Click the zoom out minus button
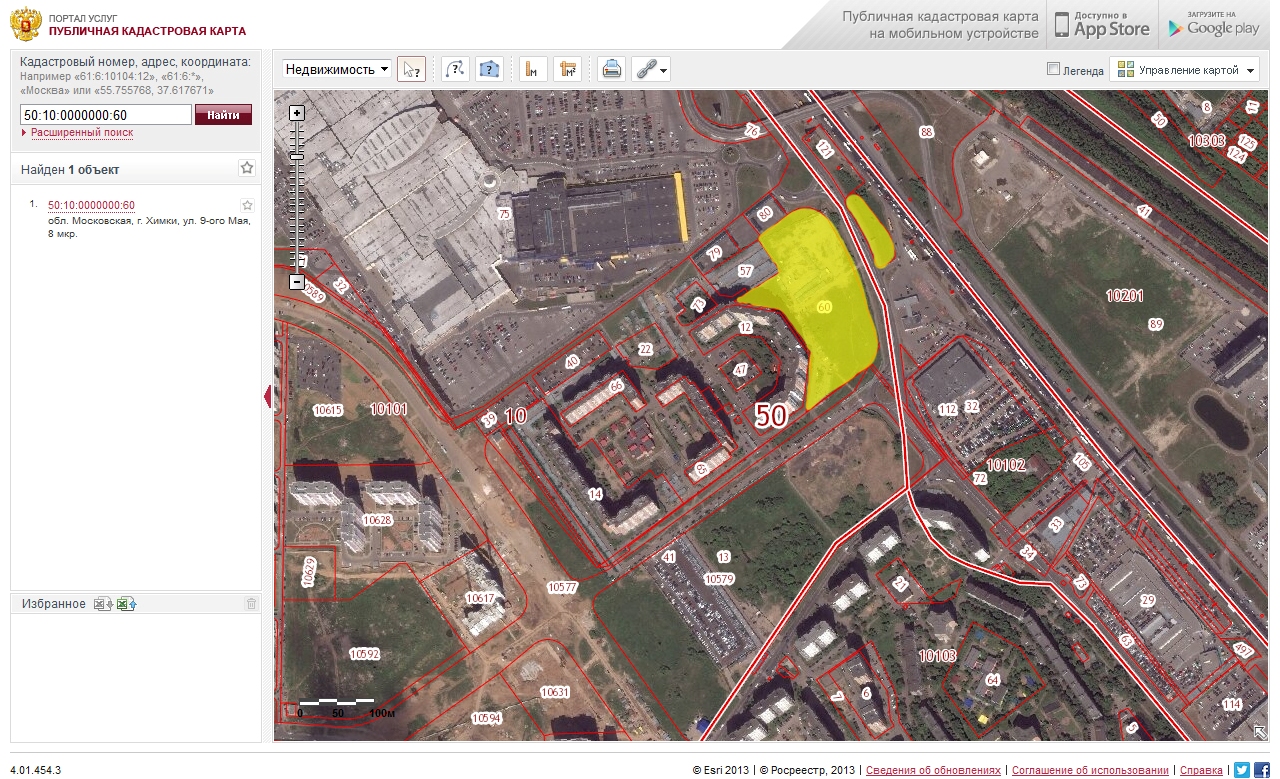This screenshot has width=1280, height=779. click(x=296, y=282)
